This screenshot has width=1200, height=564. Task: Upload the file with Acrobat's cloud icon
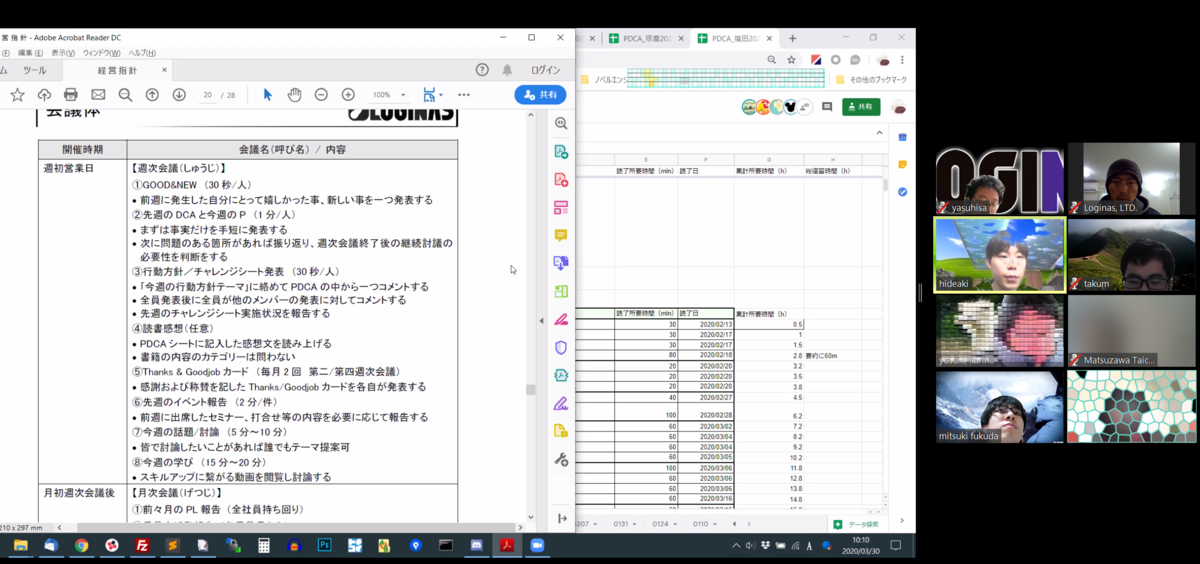pyautogui.click(x=44, y=95)
